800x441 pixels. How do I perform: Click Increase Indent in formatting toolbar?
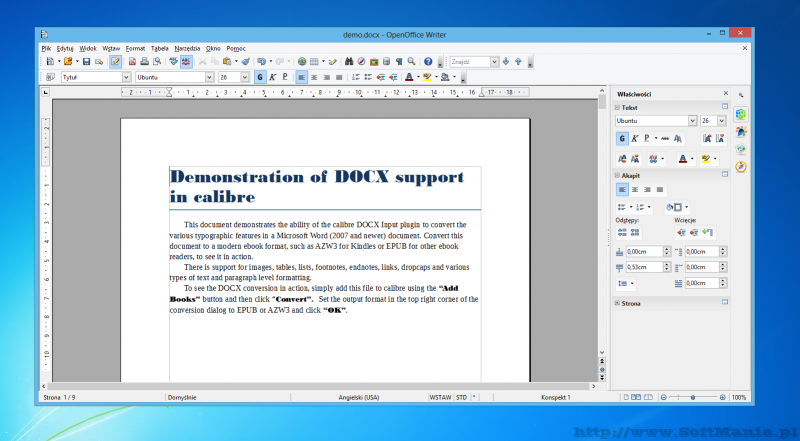coord(393,77)
